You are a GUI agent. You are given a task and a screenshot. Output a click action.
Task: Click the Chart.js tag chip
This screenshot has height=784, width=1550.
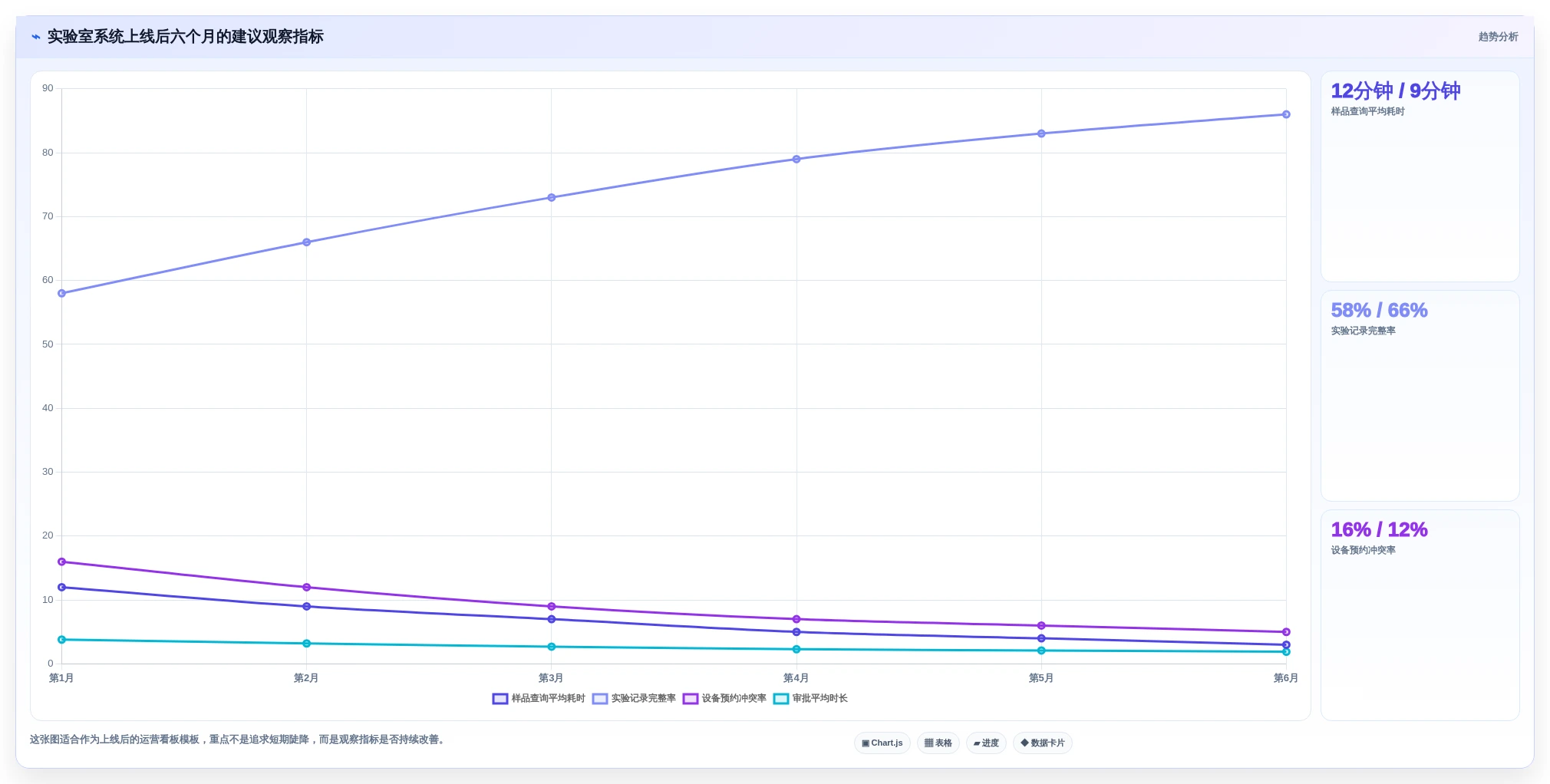[x=882, y=743]
